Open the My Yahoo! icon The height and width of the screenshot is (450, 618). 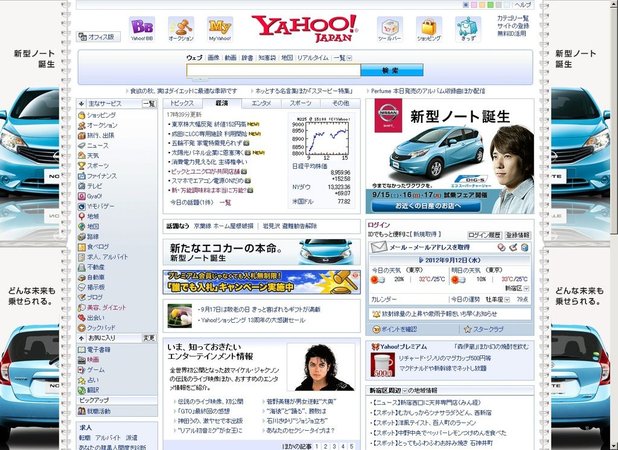[220, 29]
